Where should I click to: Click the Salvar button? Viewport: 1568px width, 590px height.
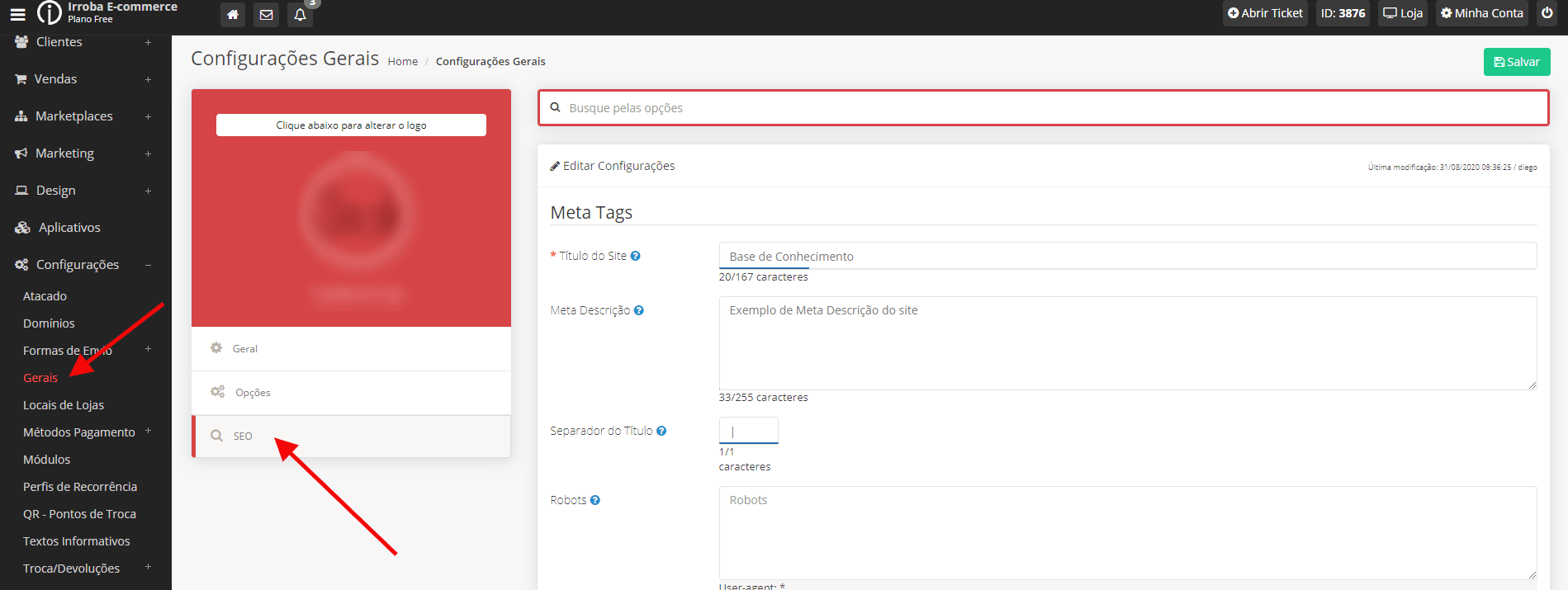click(x=1516, y=62)
